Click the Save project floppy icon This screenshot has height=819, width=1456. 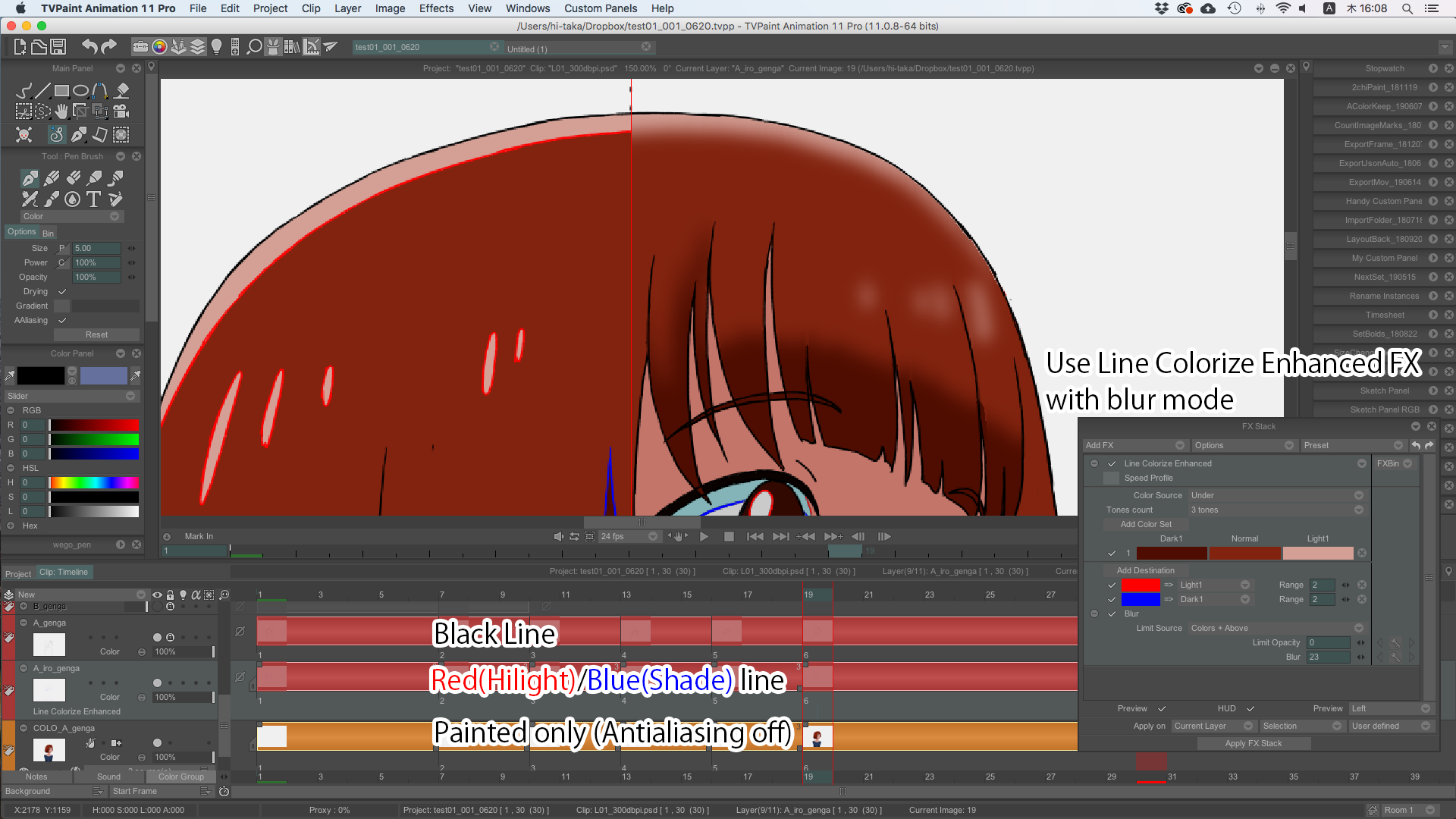click(58, 47)
